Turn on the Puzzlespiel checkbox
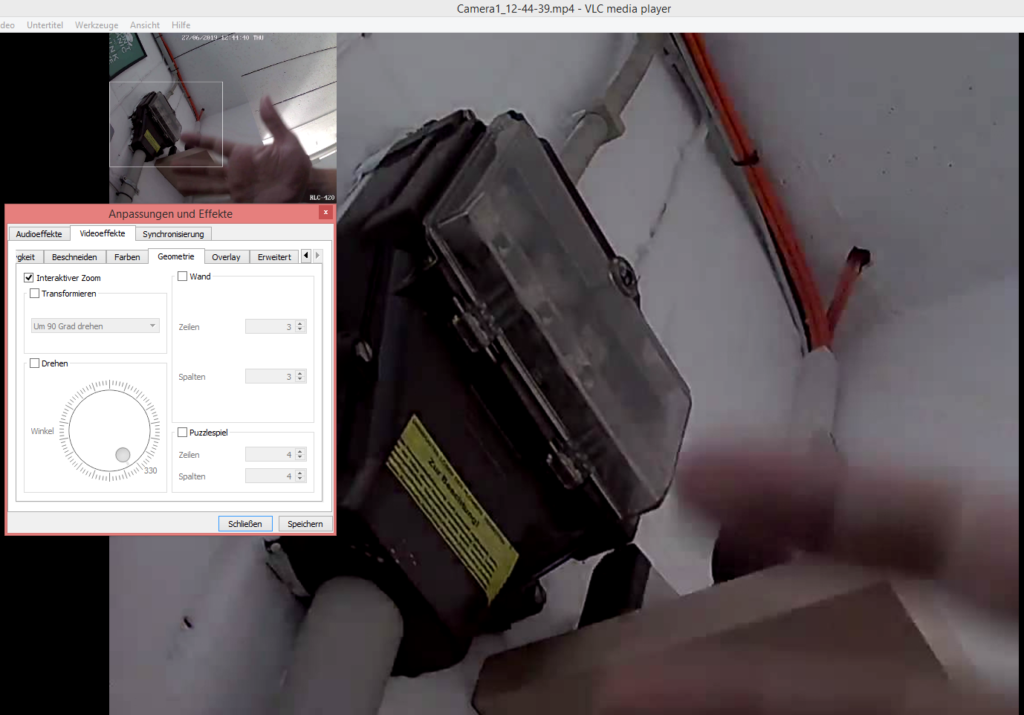Image resolution: width=1024 pixels, height=715 pixels. point(182,432)
